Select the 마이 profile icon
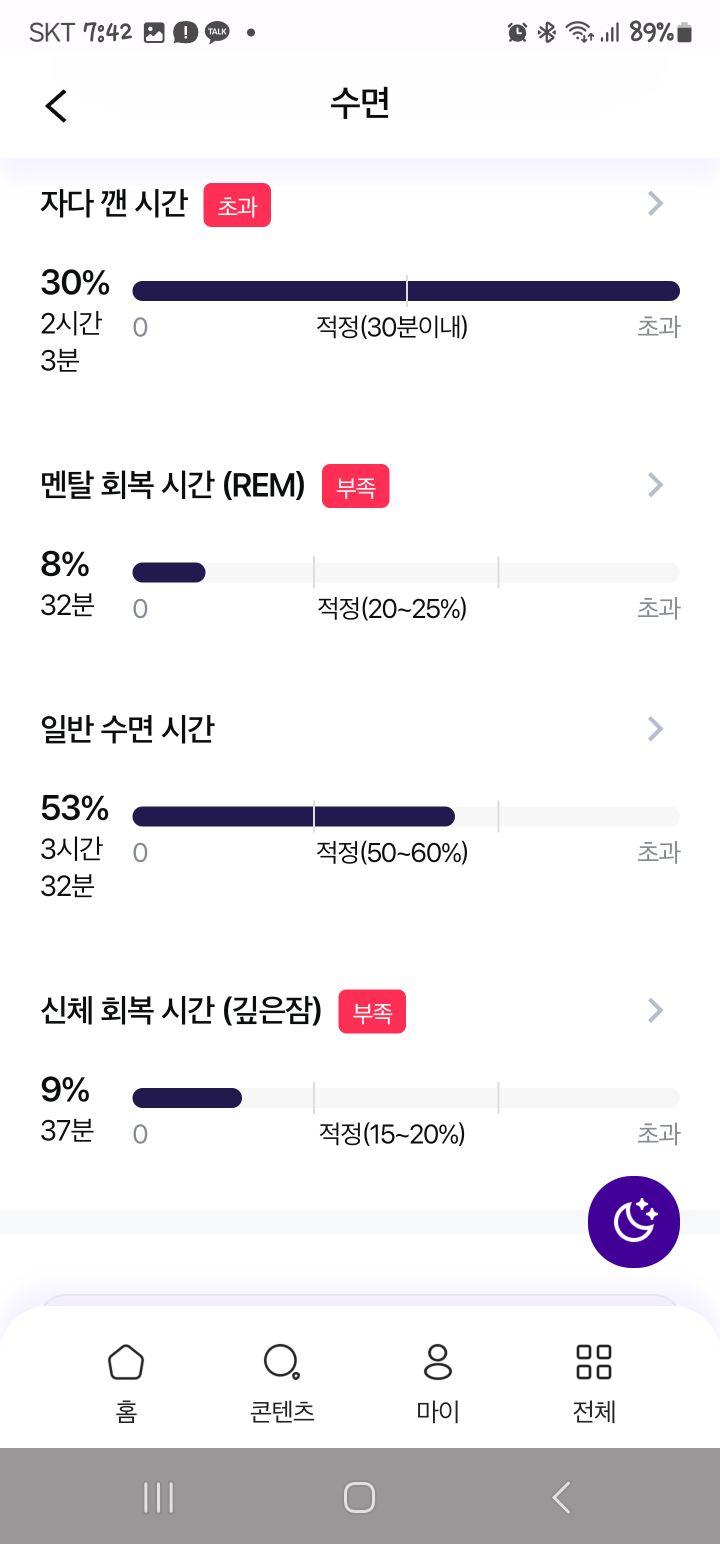The image size is (720, 1544). (438, 1362)
